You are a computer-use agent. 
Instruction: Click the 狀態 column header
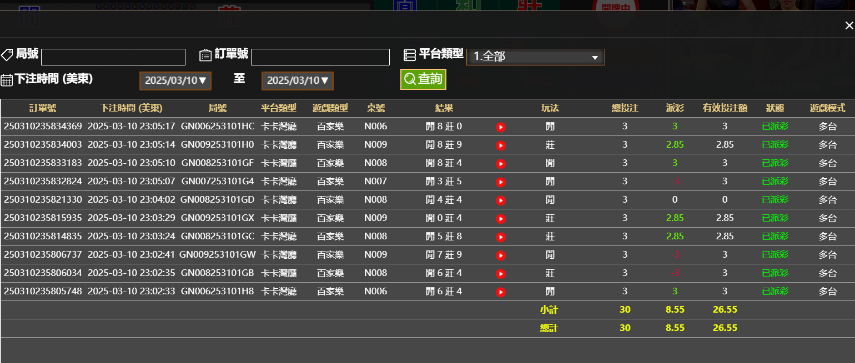click(x=775, y=108)
